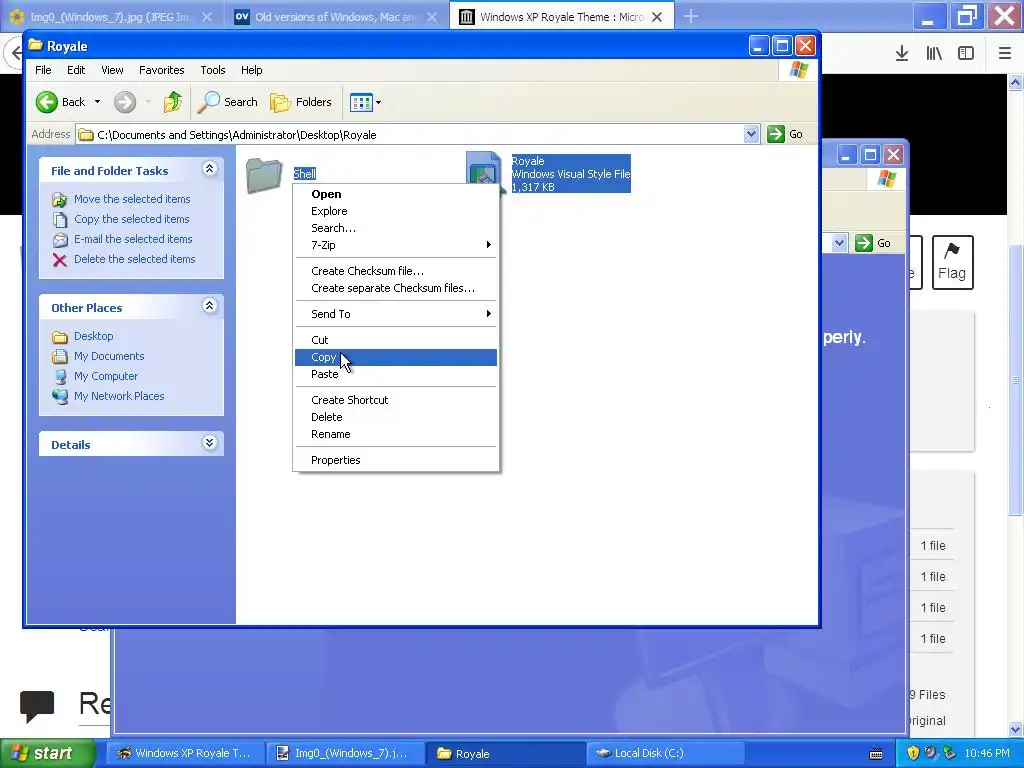Go to My Computer in Other Places
1024x768 pixels.
[106, 376]
